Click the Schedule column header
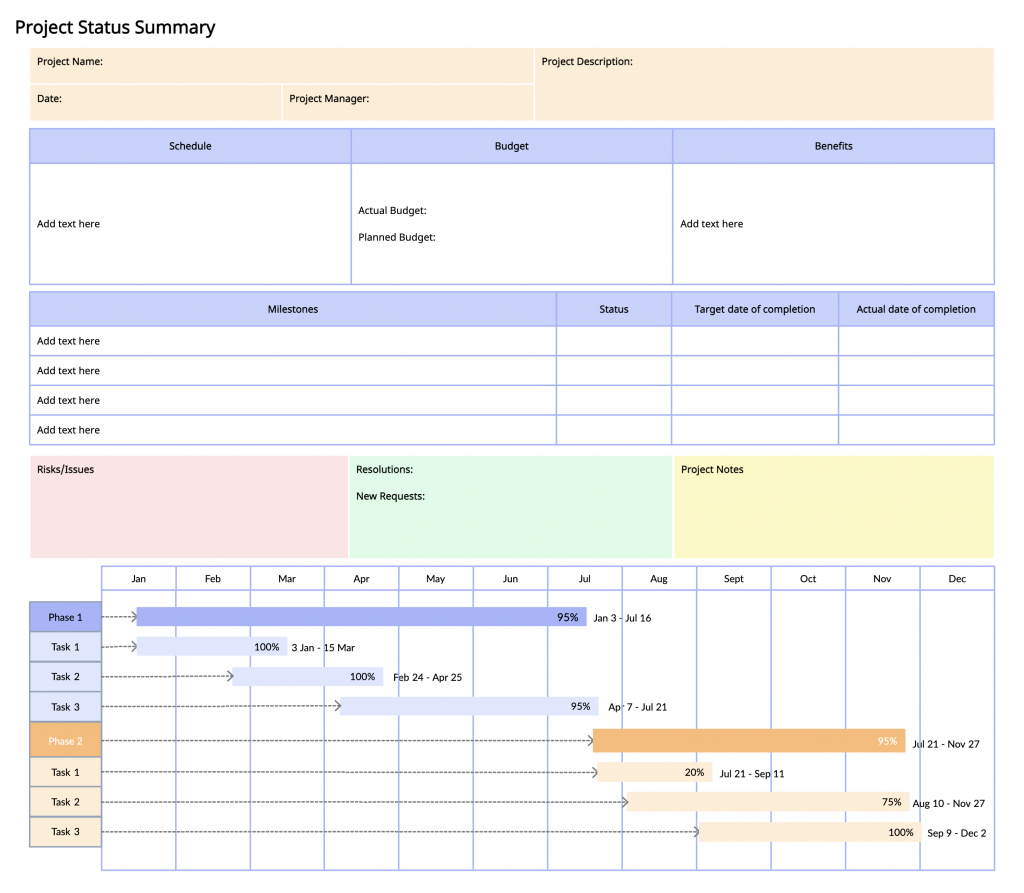1024x893 pixels. pos(190,146)
